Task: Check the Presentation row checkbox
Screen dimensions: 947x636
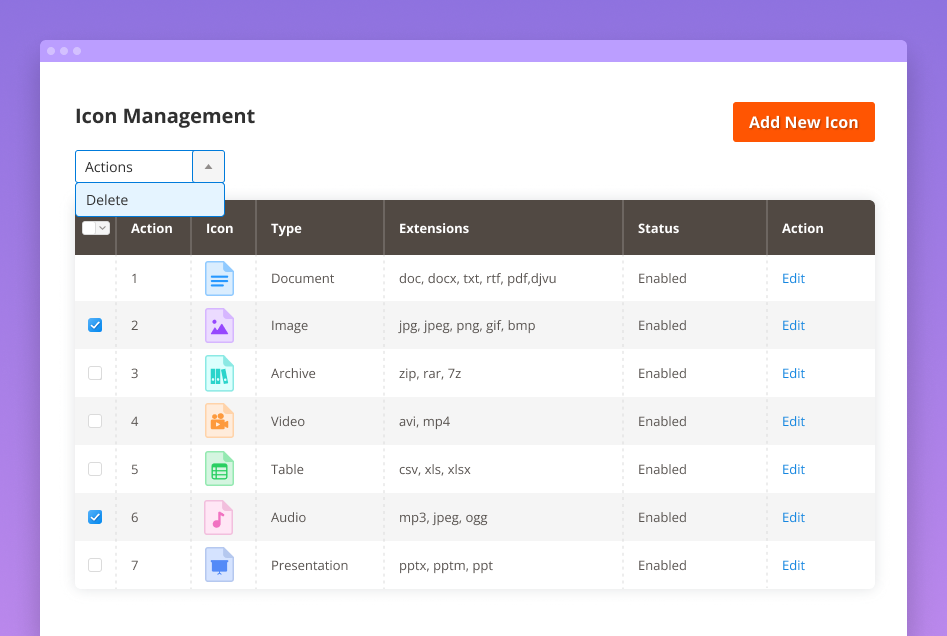Action: click(95, 565)
